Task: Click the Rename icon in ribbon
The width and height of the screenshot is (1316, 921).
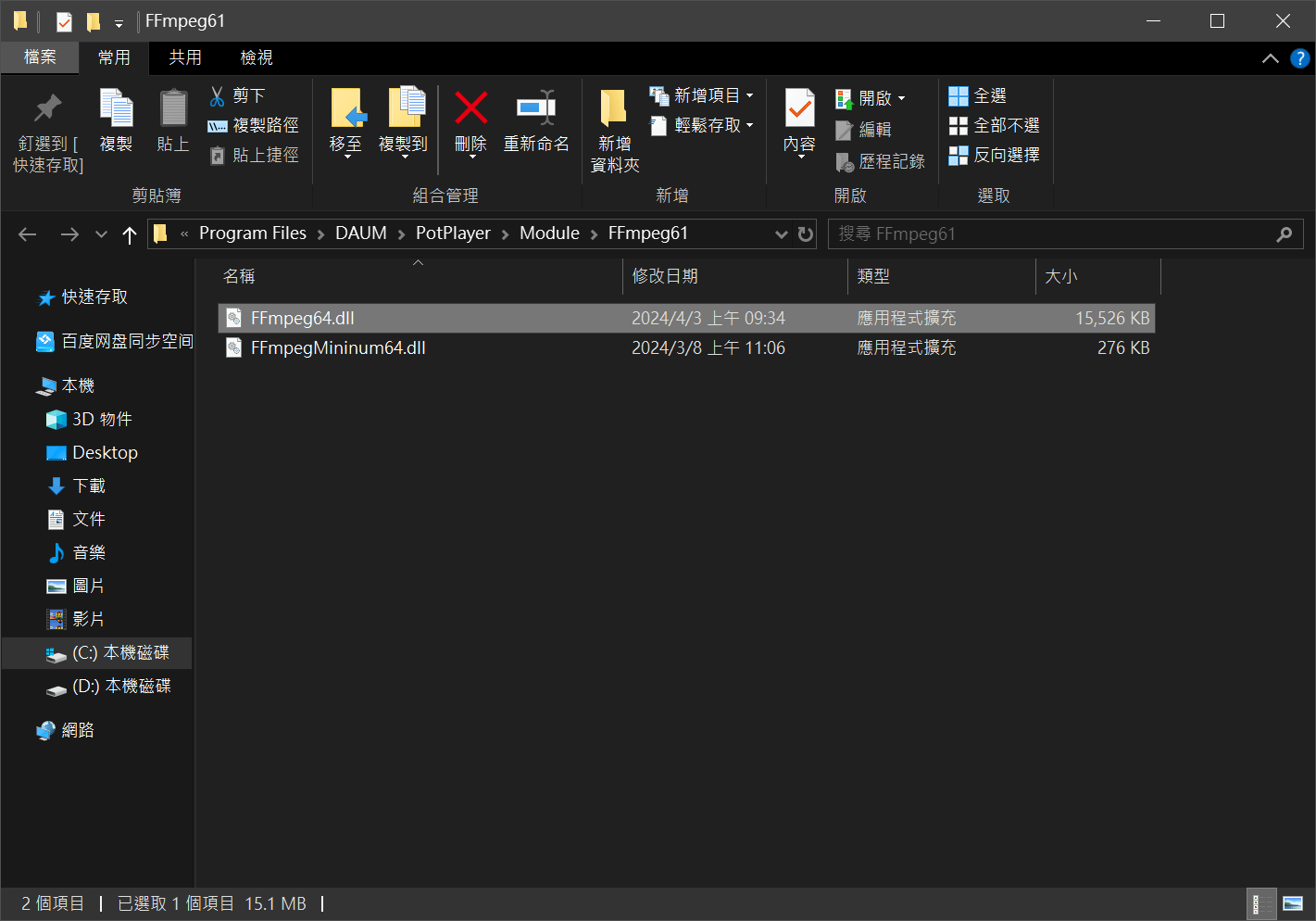Action: [535, 109]
